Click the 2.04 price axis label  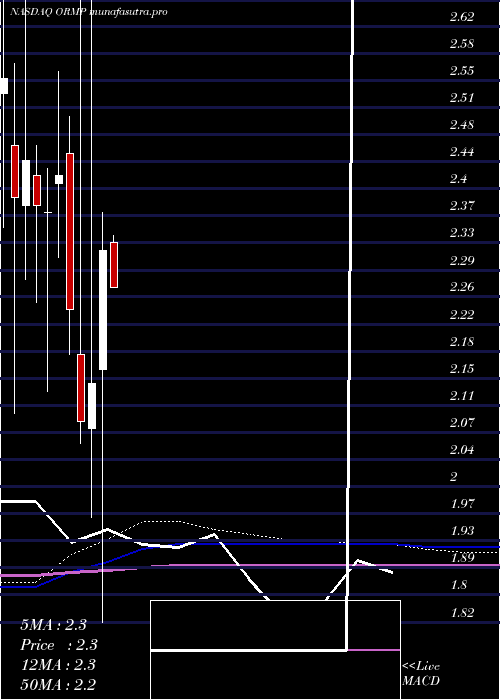[x=462, y=450]
